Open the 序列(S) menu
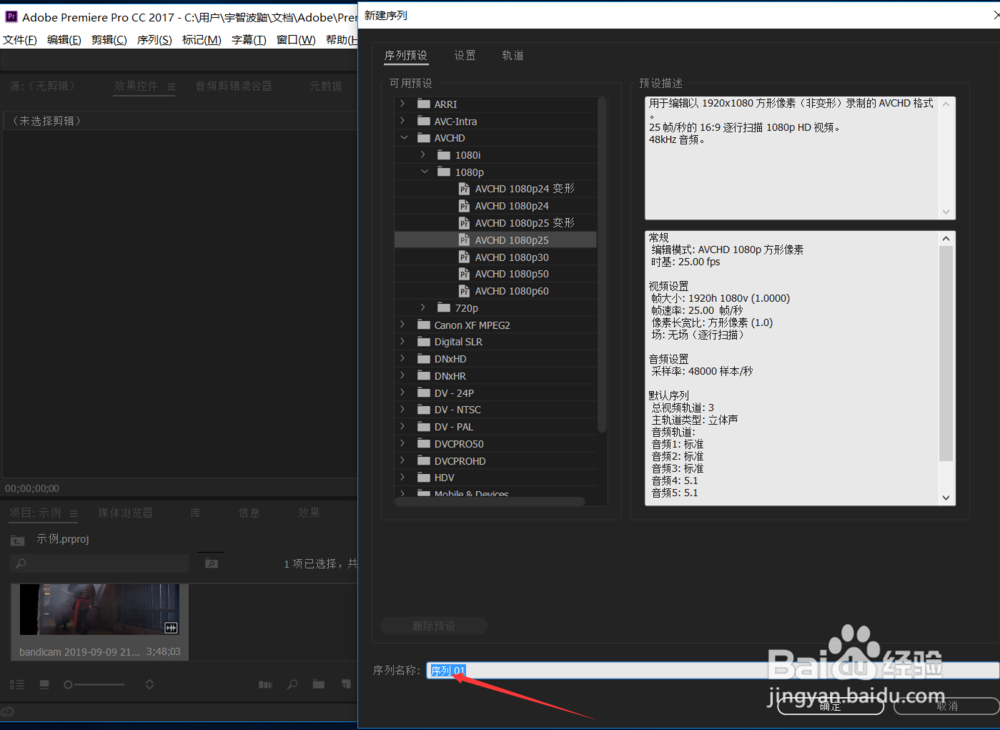 pyautogui.click(x=154, y=40)
